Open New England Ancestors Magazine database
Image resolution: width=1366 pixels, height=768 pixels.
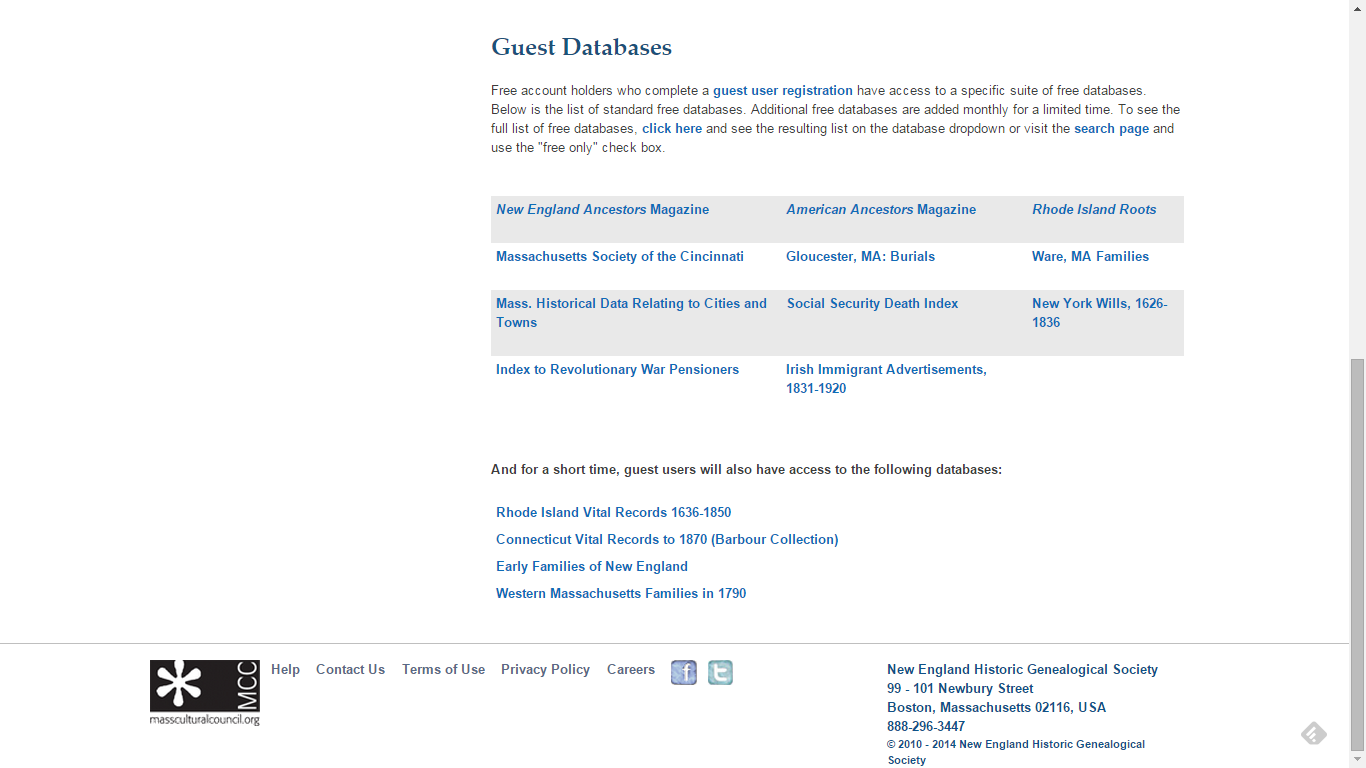pyautogui.click(x=603, y=209)
